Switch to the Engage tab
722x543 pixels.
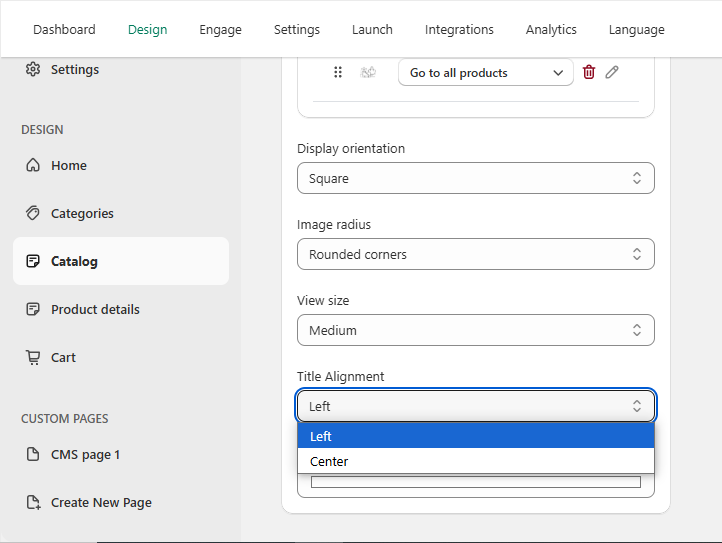(221, 29)
